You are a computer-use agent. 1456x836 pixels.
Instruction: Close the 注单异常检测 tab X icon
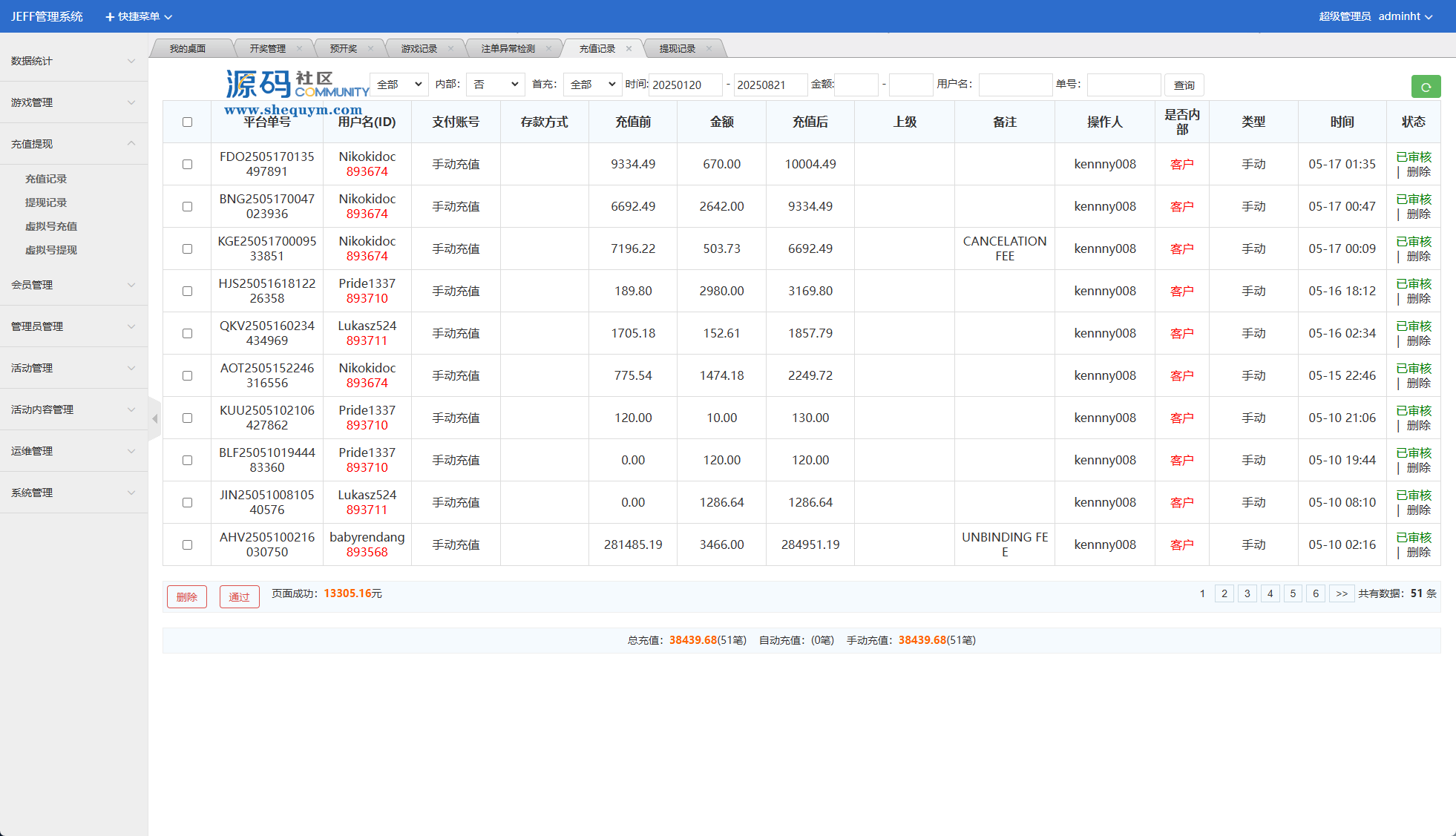point(548,49)
